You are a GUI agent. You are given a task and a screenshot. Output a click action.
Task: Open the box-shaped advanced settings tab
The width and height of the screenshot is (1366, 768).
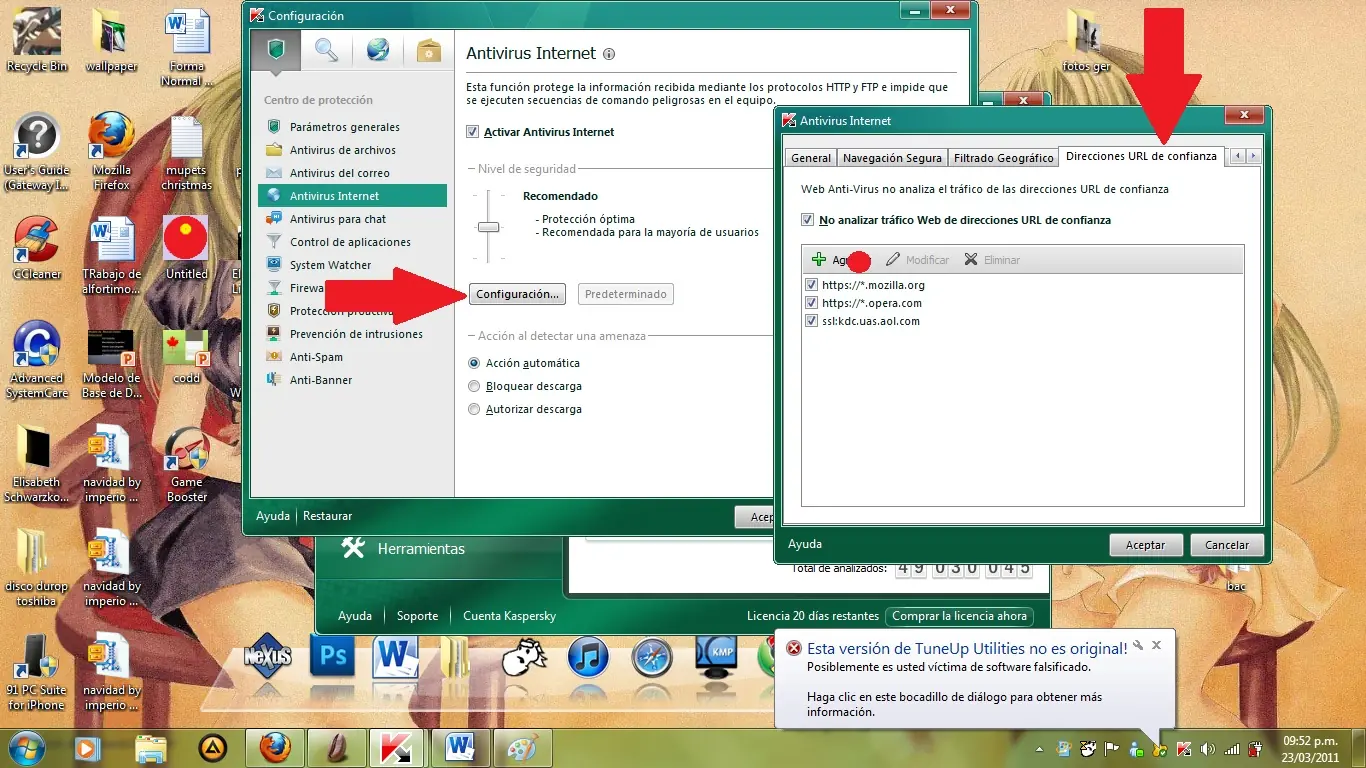pyautogui.click(x=429, y=50)
